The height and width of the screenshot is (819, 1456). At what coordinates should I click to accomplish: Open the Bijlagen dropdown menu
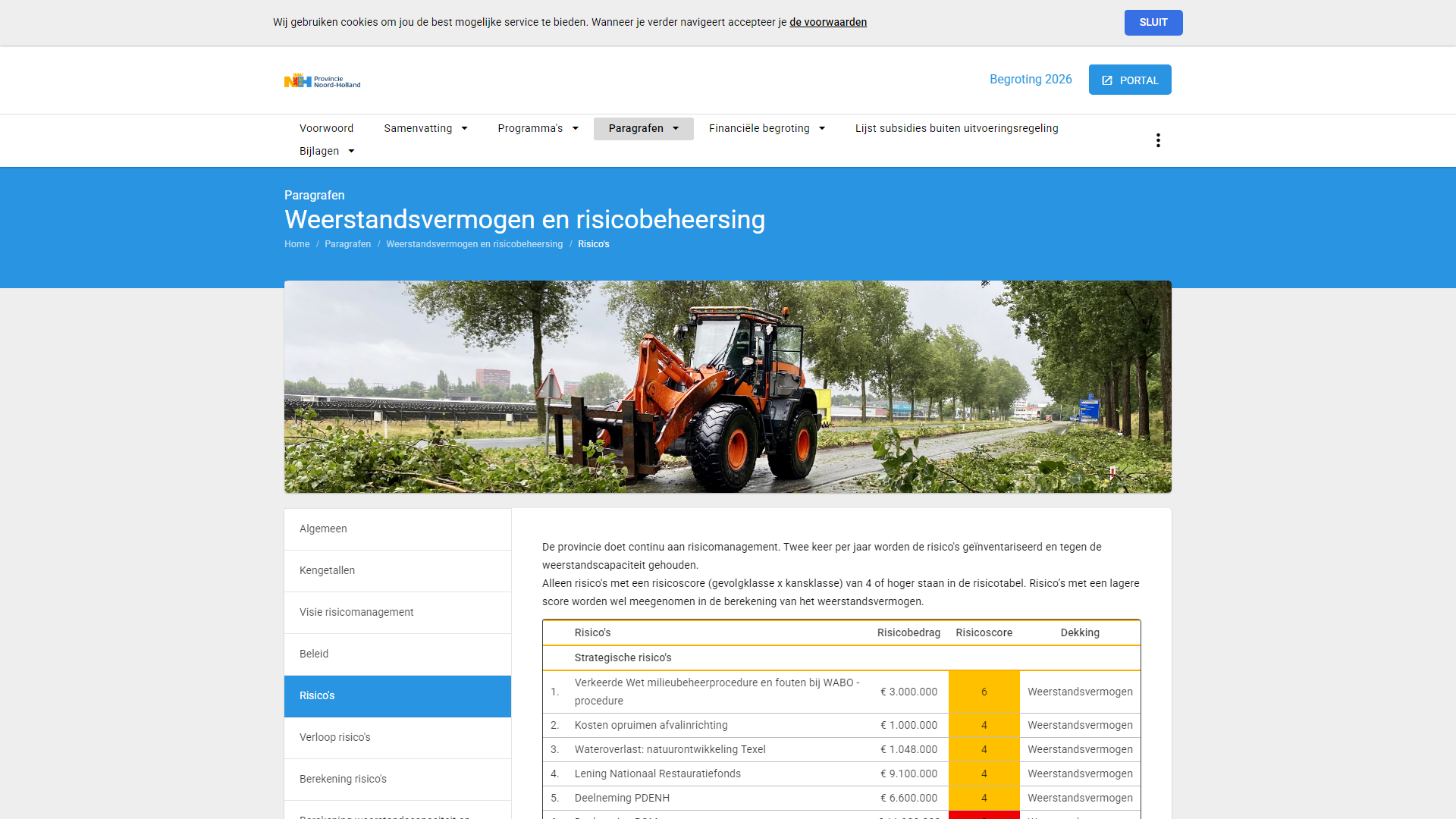pyautogui.click(x=327, y=152)
